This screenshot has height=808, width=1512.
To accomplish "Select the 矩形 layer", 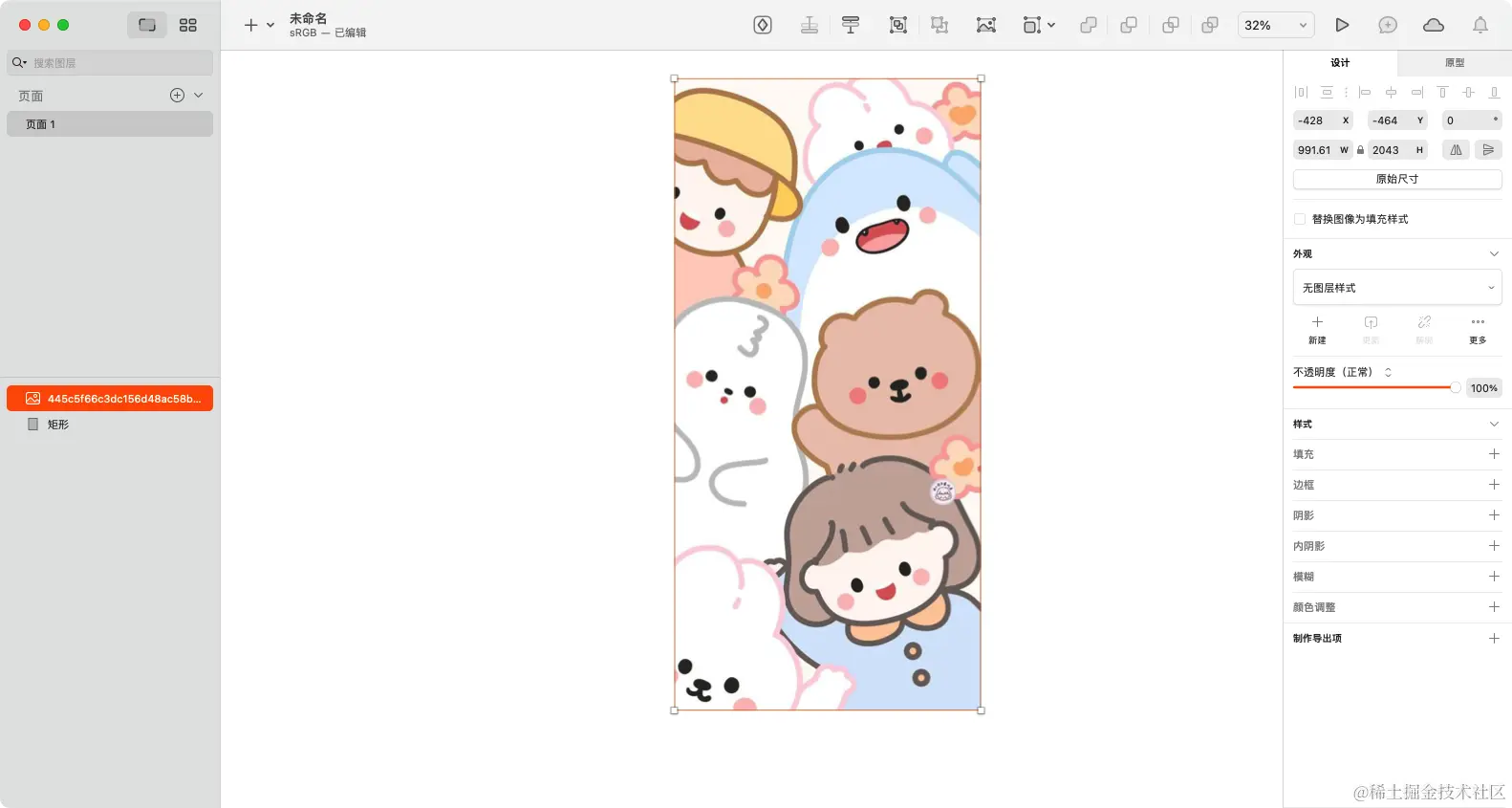I will click(110, 424).
